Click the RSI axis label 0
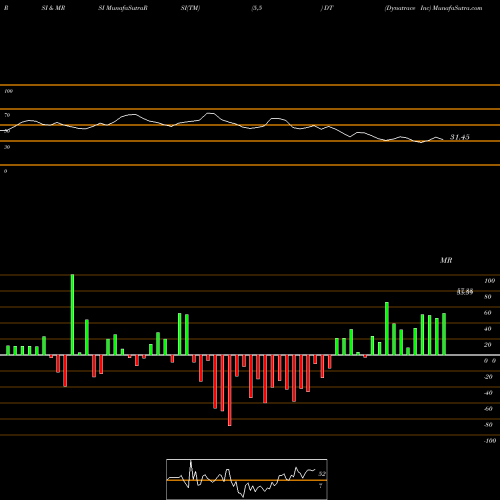 [5, 171]
